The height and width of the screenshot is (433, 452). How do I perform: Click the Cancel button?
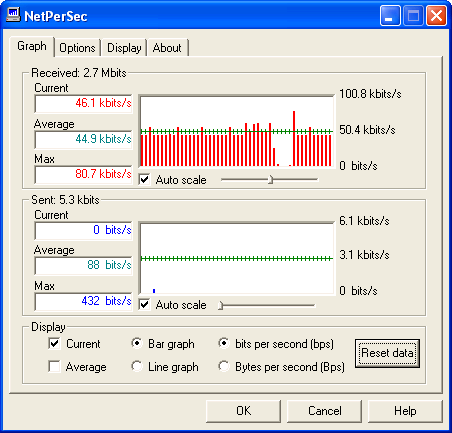click(x=324, y=411)
